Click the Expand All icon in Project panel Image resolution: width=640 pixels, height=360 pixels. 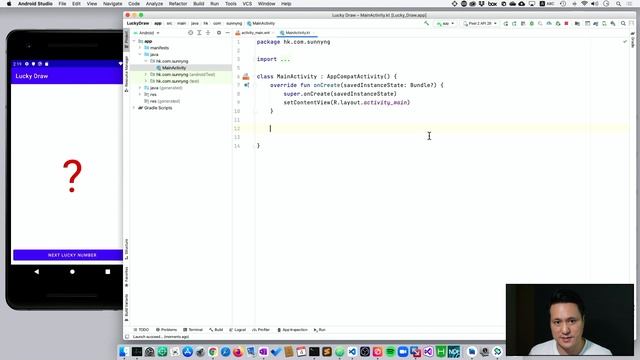(199, 33)
